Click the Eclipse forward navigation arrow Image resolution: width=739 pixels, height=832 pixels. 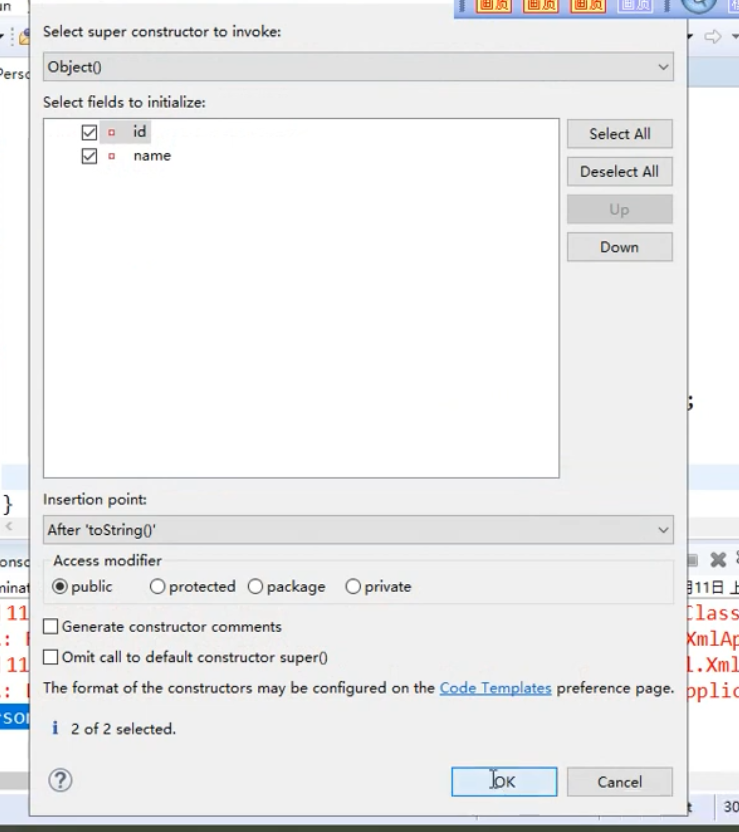714,37
